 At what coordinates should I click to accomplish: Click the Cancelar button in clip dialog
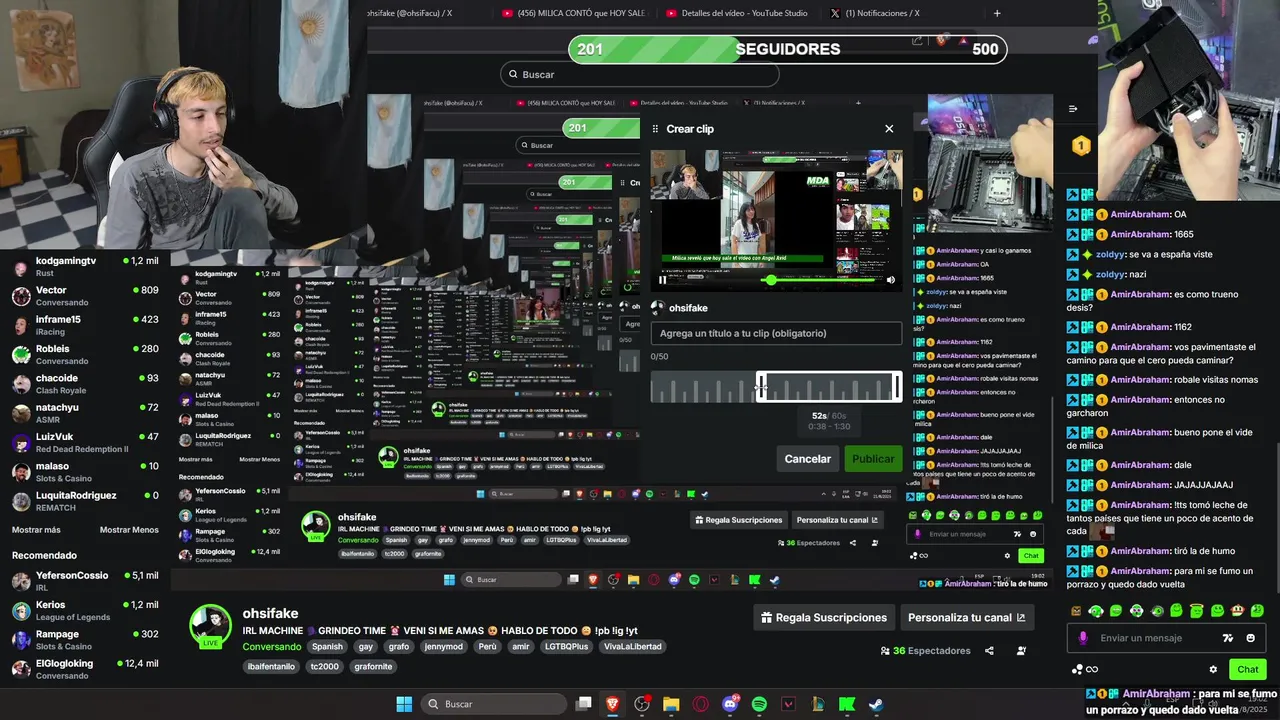point(807,459)
